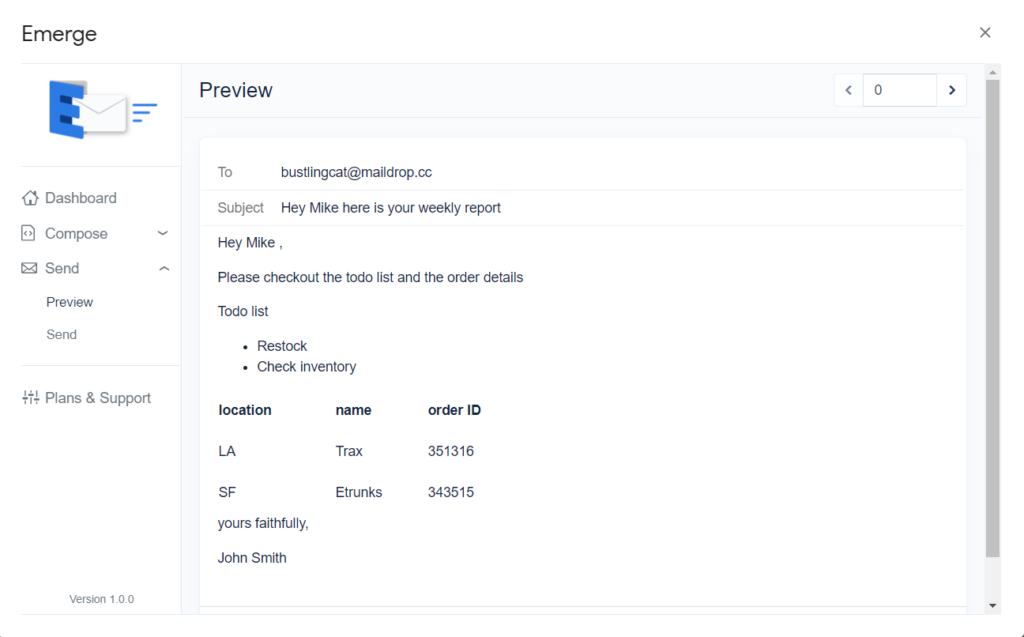Collapse the Send section chevron
Image resolution: width=1024 pixels, height=637 pixels.
click(164, 268)
